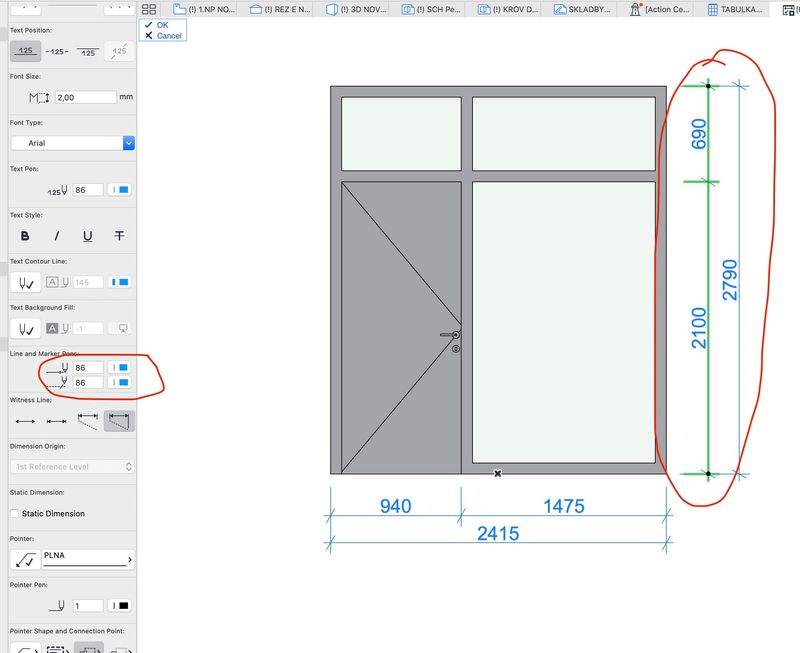Click the X origin marker below the frame
Screen dimensions: 800x653
(497, 473)
